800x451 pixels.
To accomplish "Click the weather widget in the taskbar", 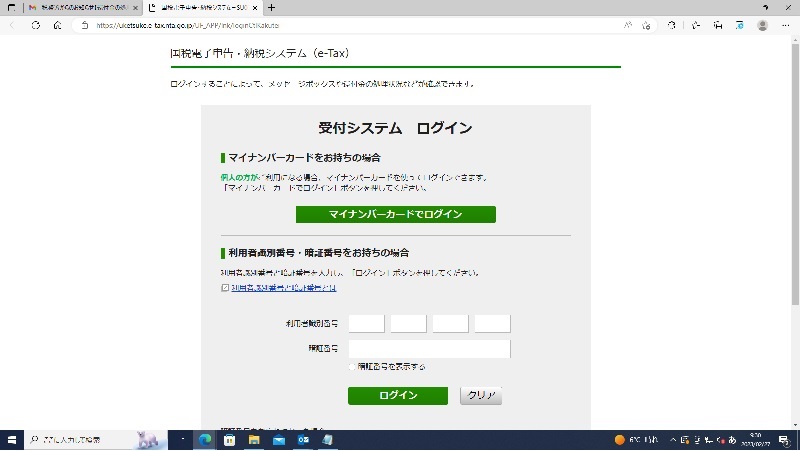I will pyautogui.click(x=637, y=440).
